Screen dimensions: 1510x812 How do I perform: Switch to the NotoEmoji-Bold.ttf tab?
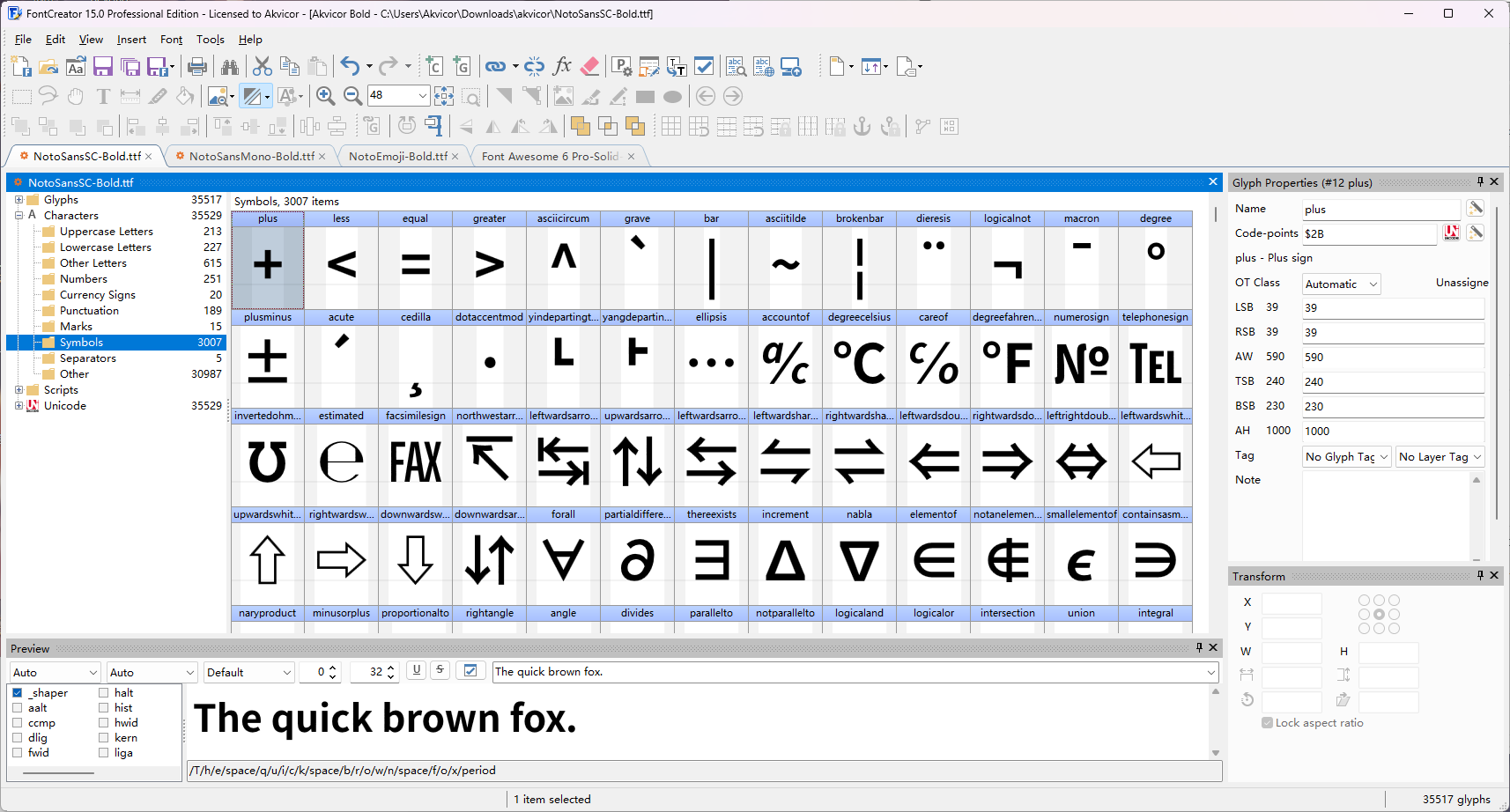pyautogui.click(x=397, y=156)
